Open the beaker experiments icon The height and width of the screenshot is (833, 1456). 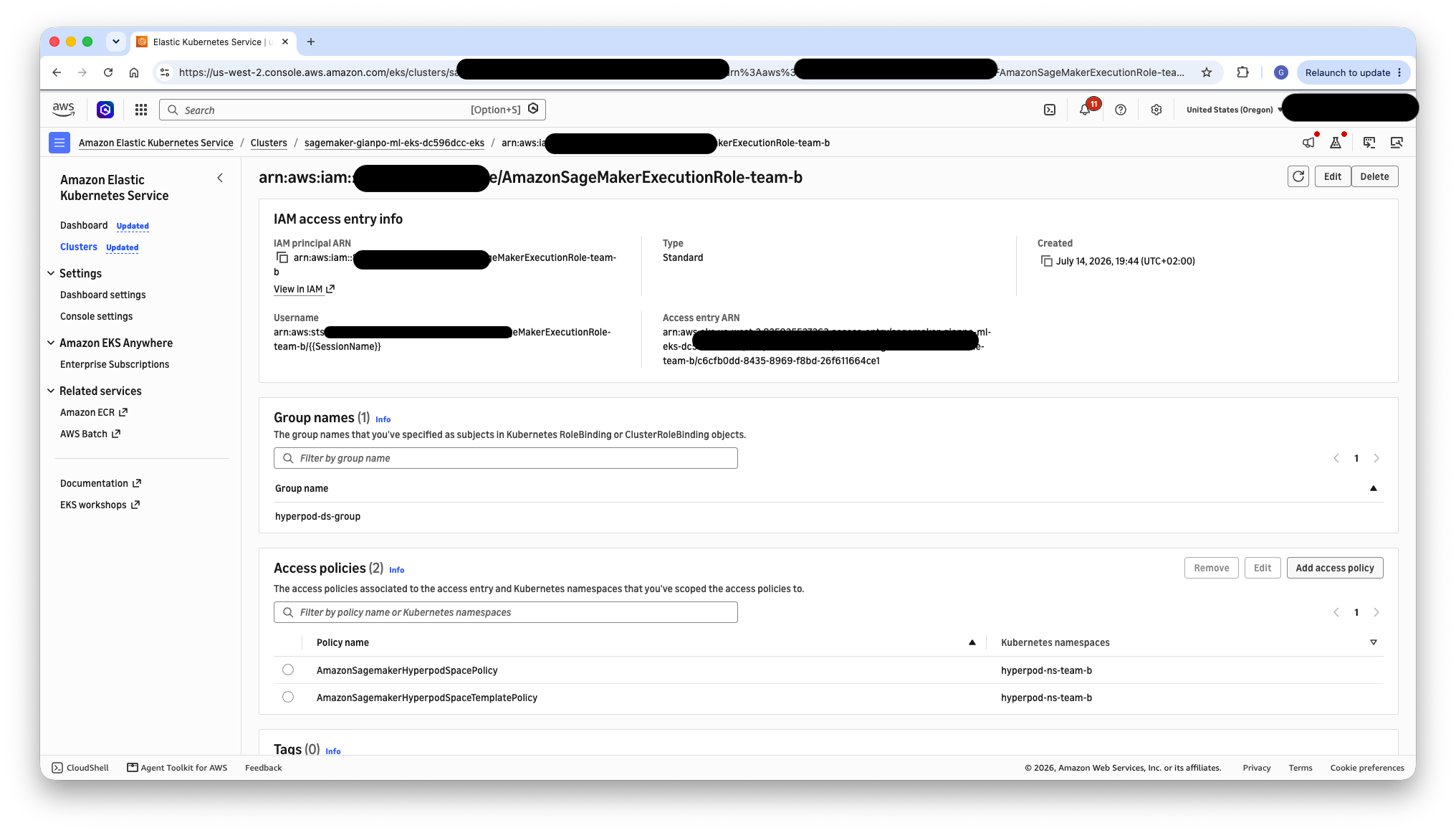point(1336,143)
